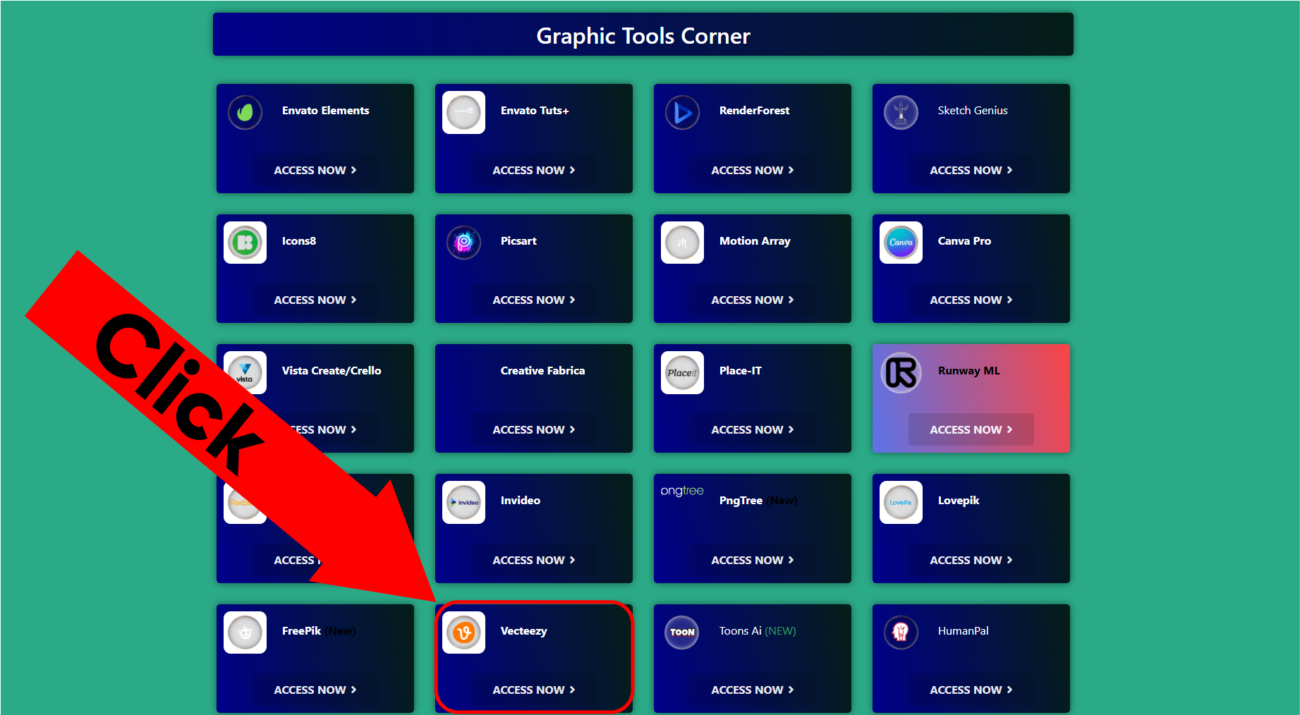Click the "Envato Elements" card title
Image resolution: width=1300 pixels, height=715 pixels.
pos(325,111)
